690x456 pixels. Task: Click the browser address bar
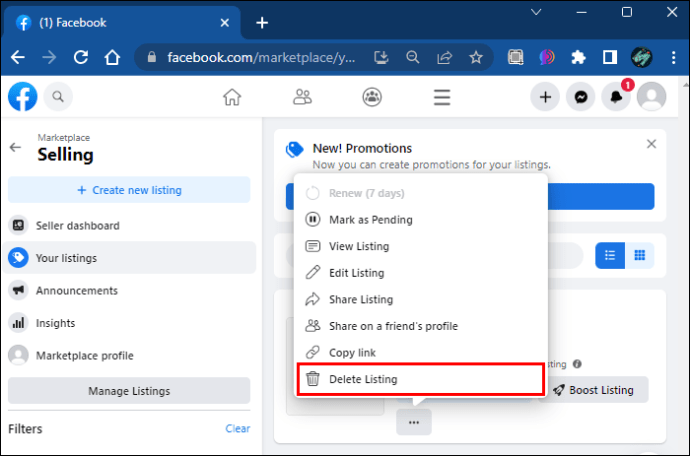260,57
